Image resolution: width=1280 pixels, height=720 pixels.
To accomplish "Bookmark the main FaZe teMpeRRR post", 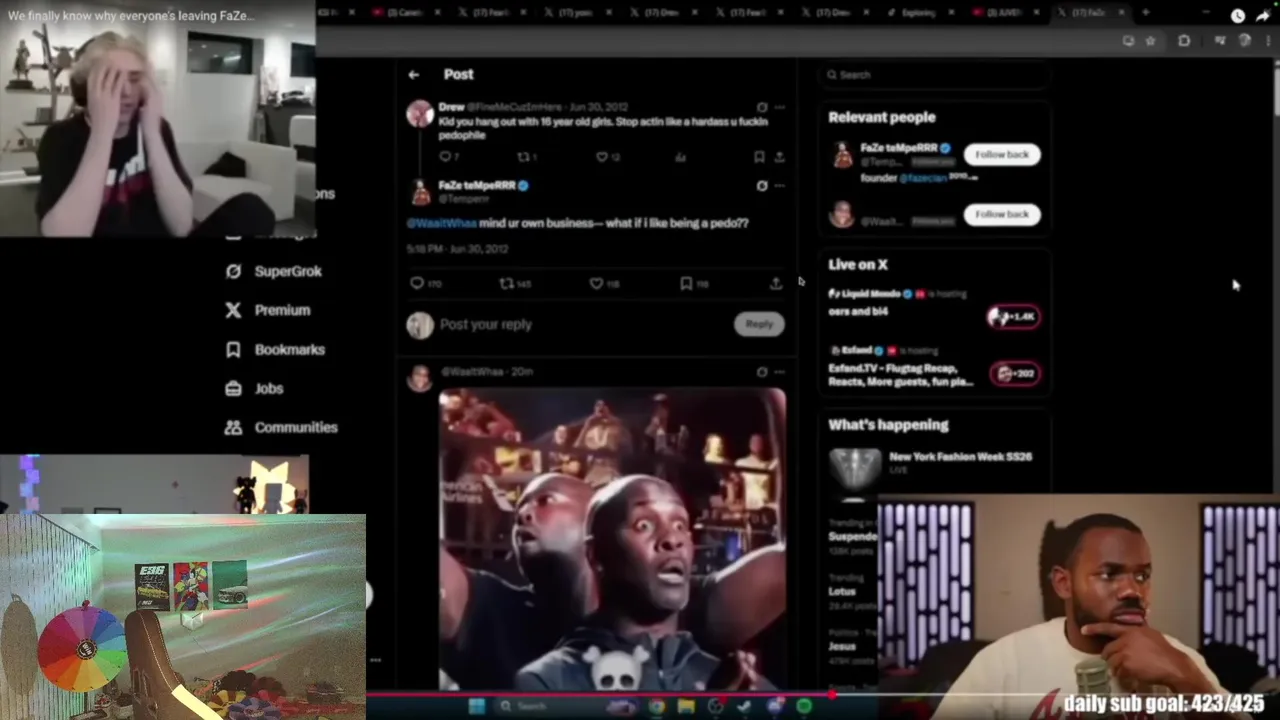I will click(x=686, y=283).
